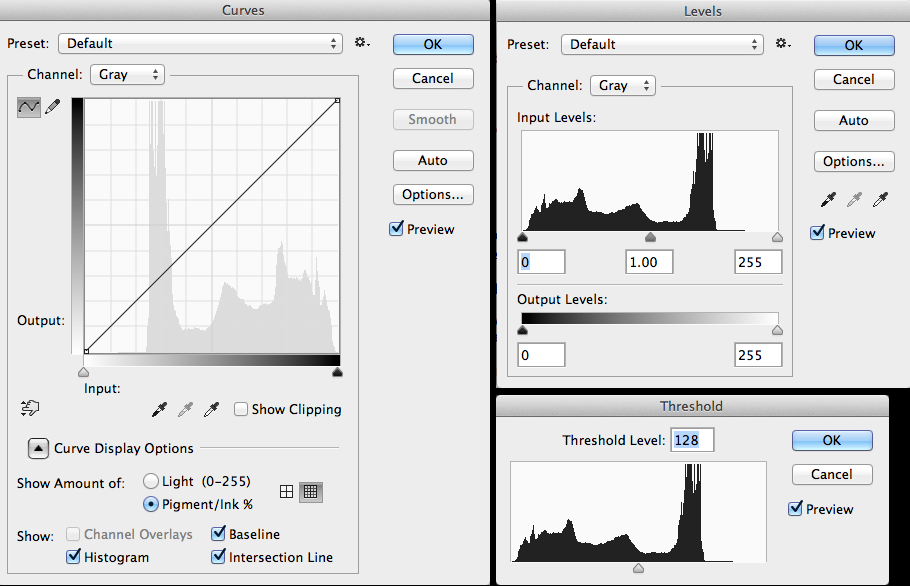
Task: Collapse the Curve Display Options section
Action: (37, 449)
